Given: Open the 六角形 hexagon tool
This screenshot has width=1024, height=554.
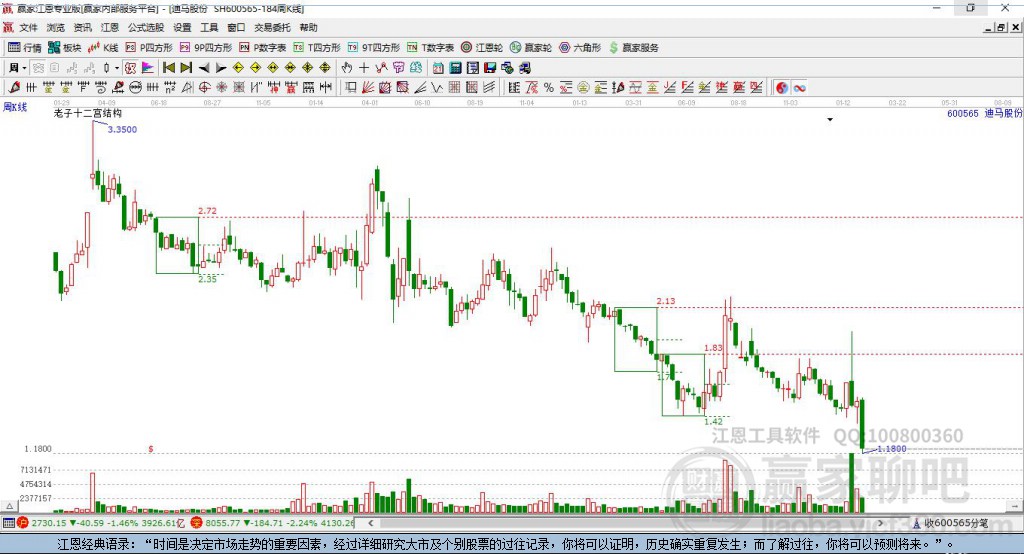Looking at the screenshot, I should click(580, 48).
